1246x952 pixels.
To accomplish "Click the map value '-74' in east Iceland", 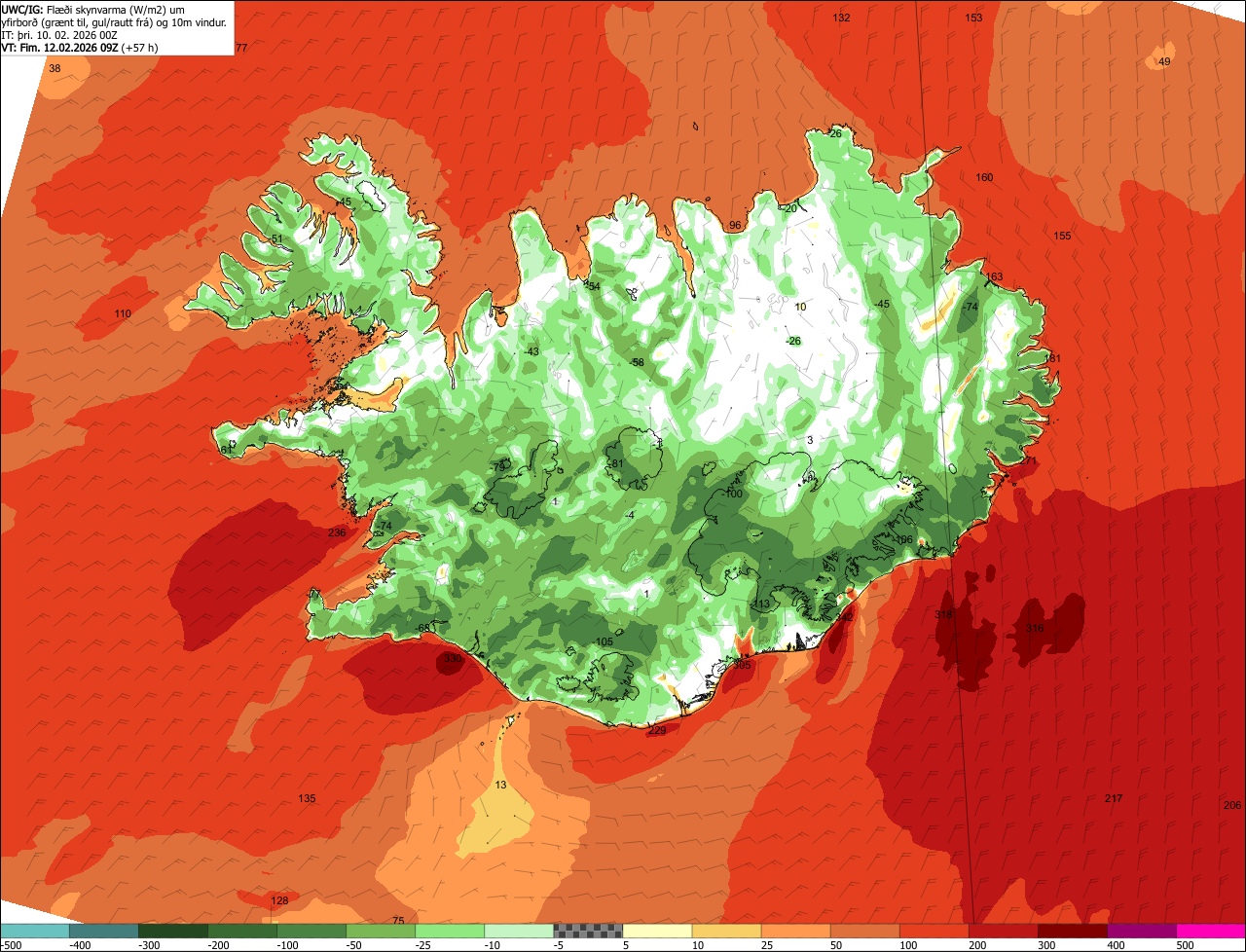I will click(x=969, y=307).
